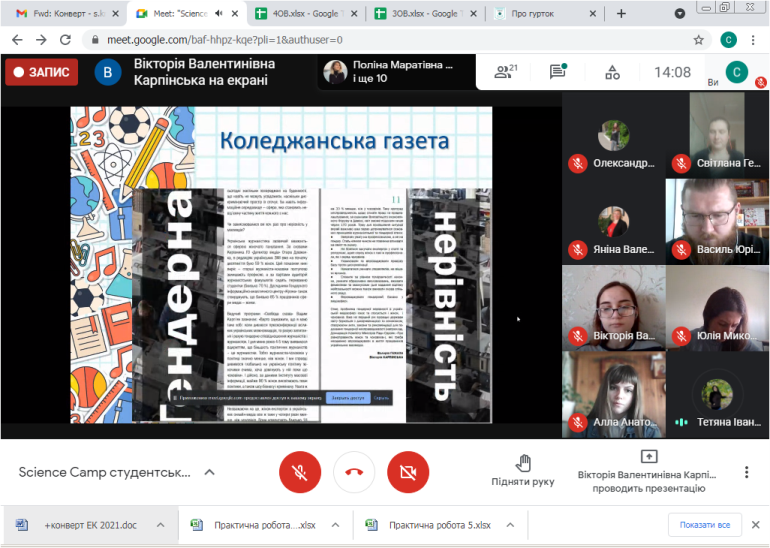Select Василь Юрі... participant video tile
This screenshot has width=770, height=548.
716,220
